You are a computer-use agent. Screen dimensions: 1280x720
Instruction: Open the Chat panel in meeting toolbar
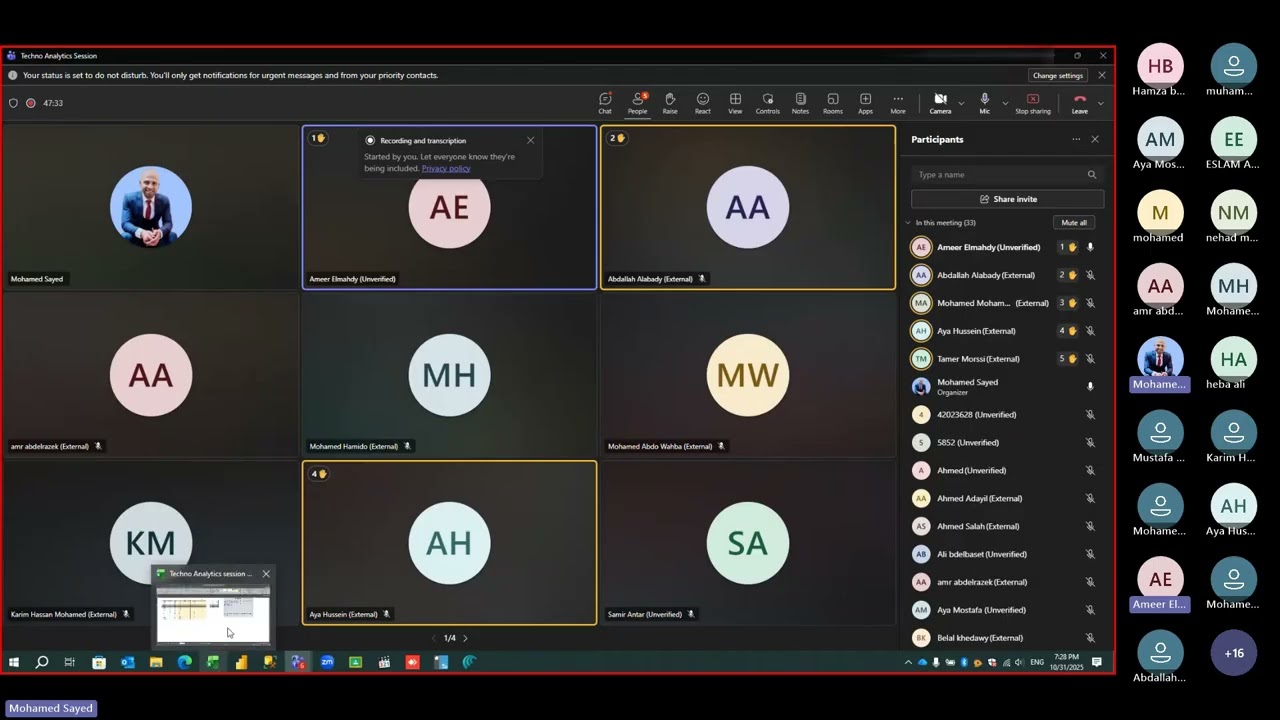coord(605,103)
